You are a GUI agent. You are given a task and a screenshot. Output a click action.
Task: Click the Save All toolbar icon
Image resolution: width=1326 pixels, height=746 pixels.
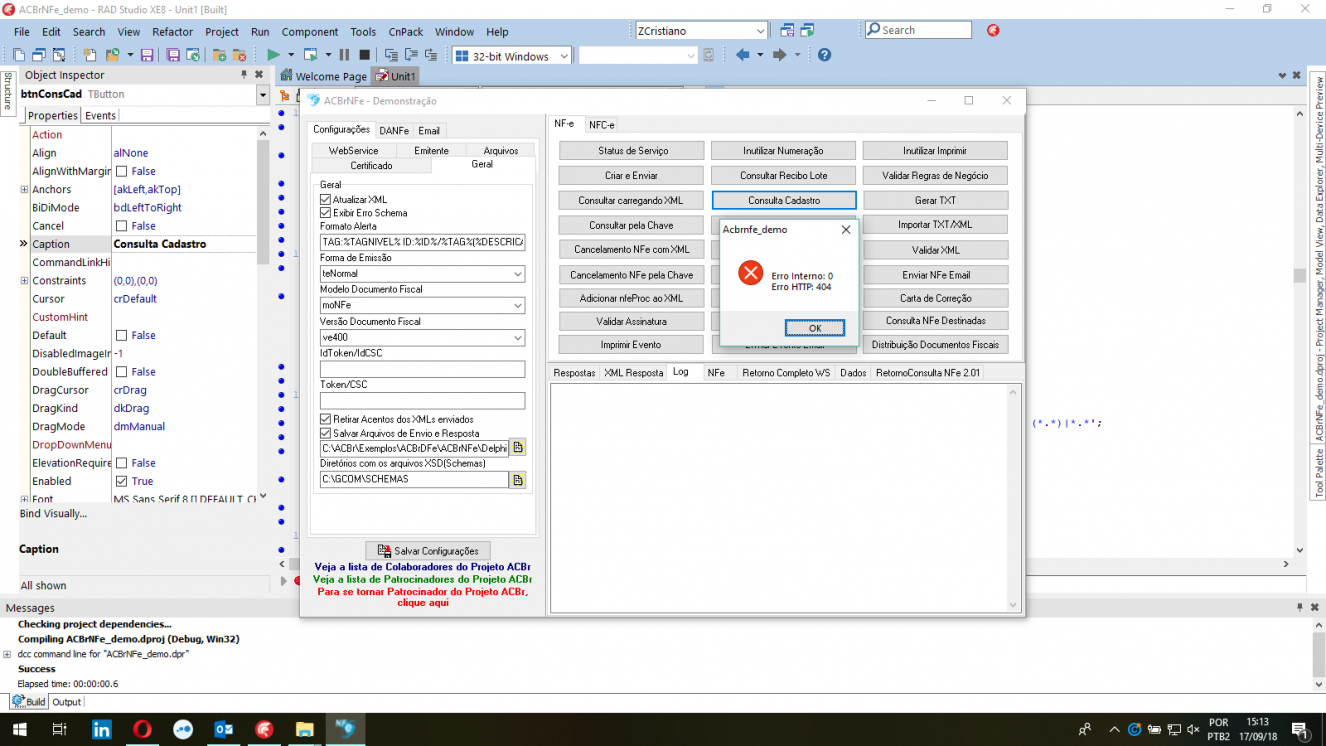[173, 56]
